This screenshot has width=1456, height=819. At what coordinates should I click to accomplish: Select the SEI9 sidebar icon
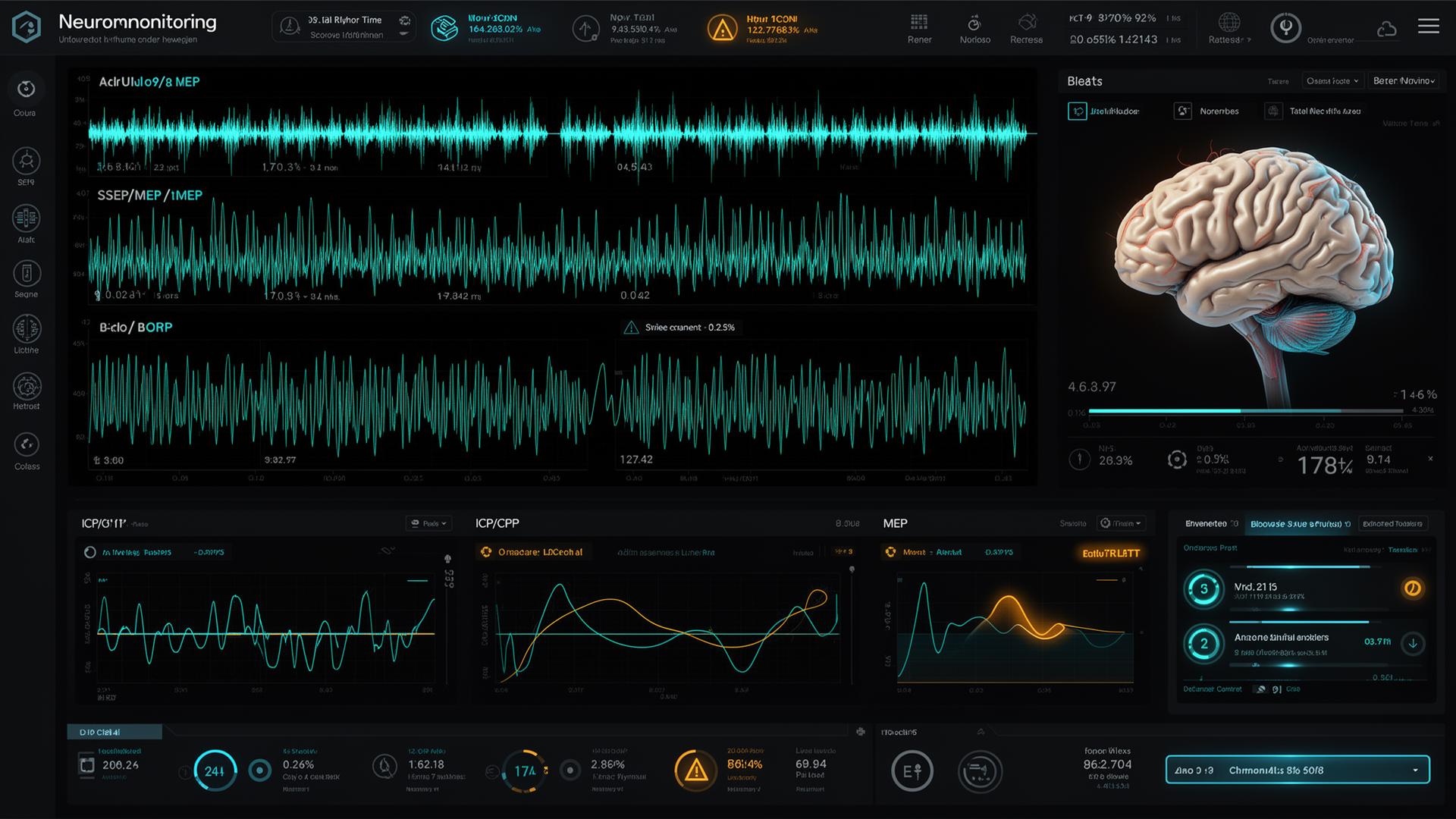(x=27, y=161)
